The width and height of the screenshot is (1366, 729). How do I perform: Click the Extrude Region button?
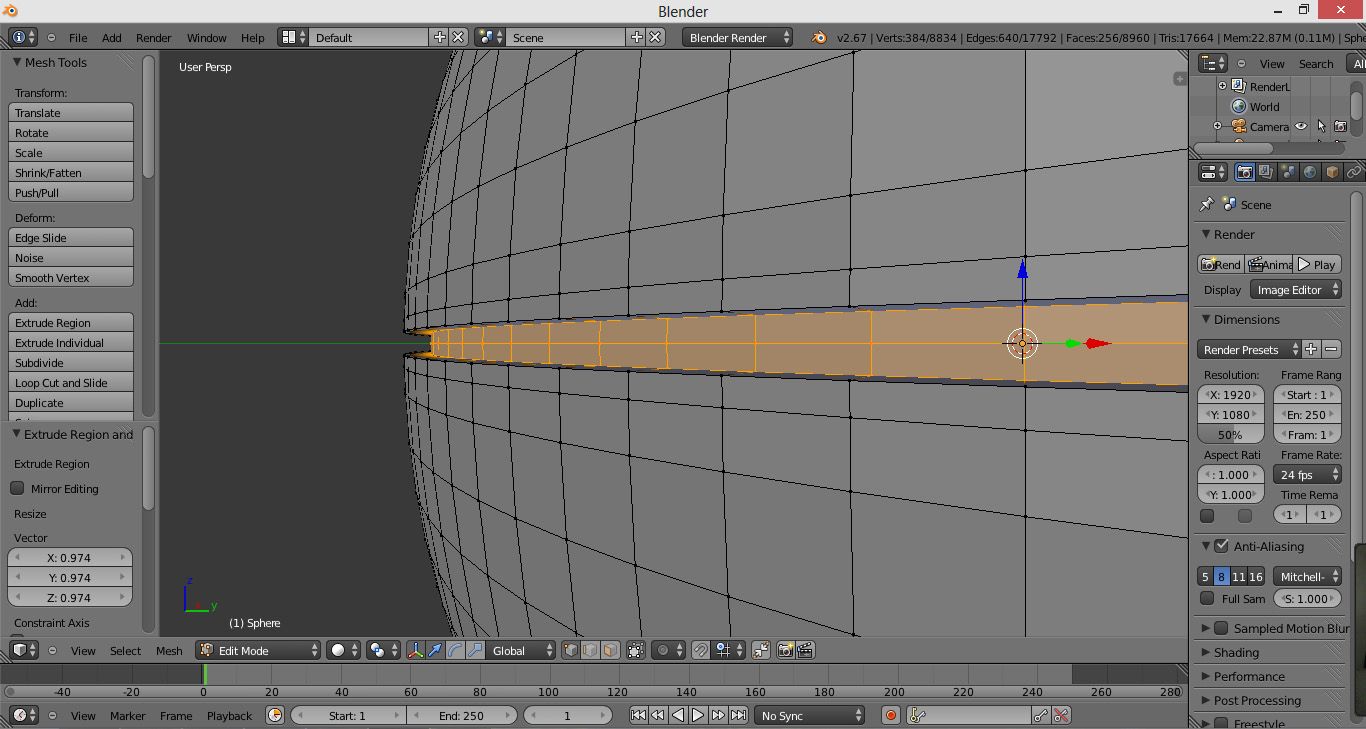click(71, 323)
